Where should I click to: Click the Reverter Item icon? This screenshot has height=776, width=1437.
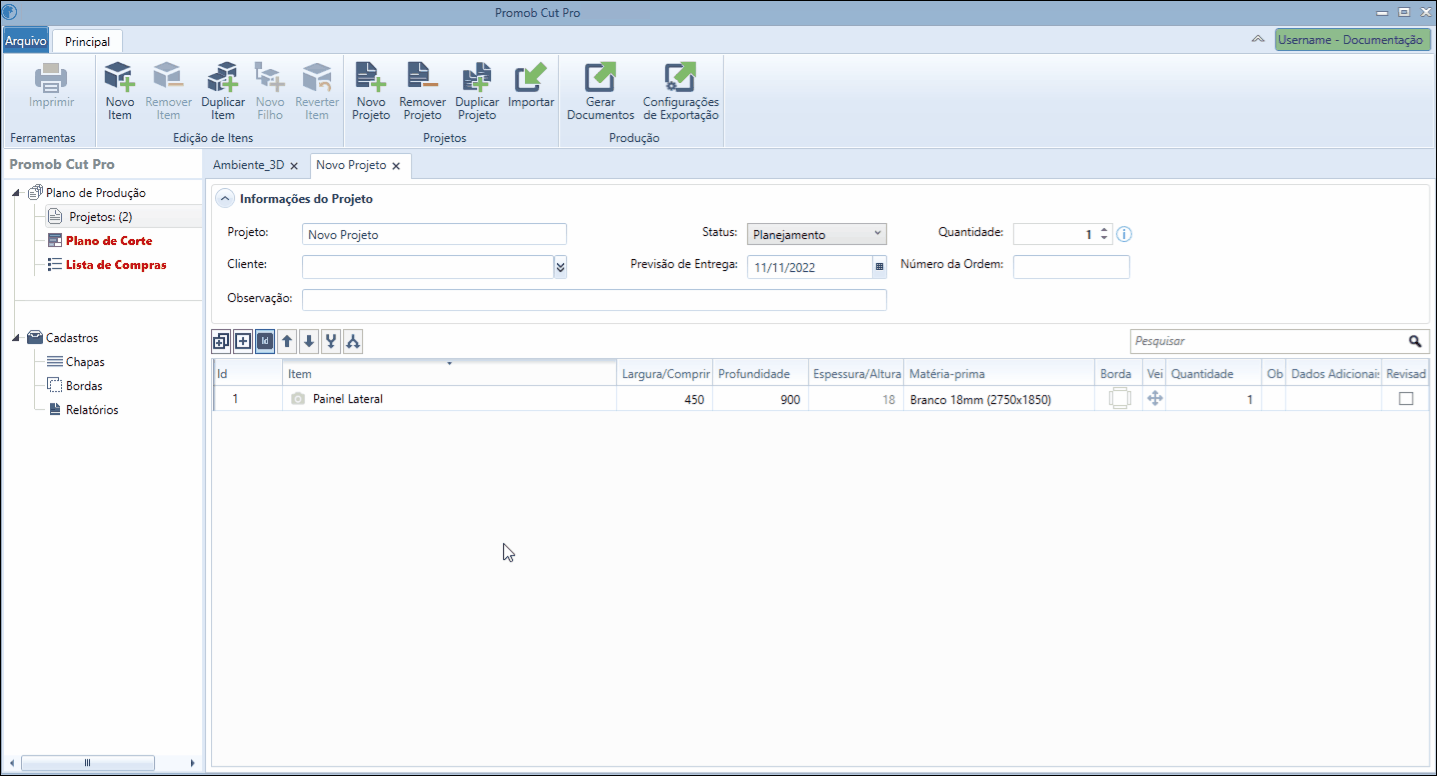click(x=317, y=78)
